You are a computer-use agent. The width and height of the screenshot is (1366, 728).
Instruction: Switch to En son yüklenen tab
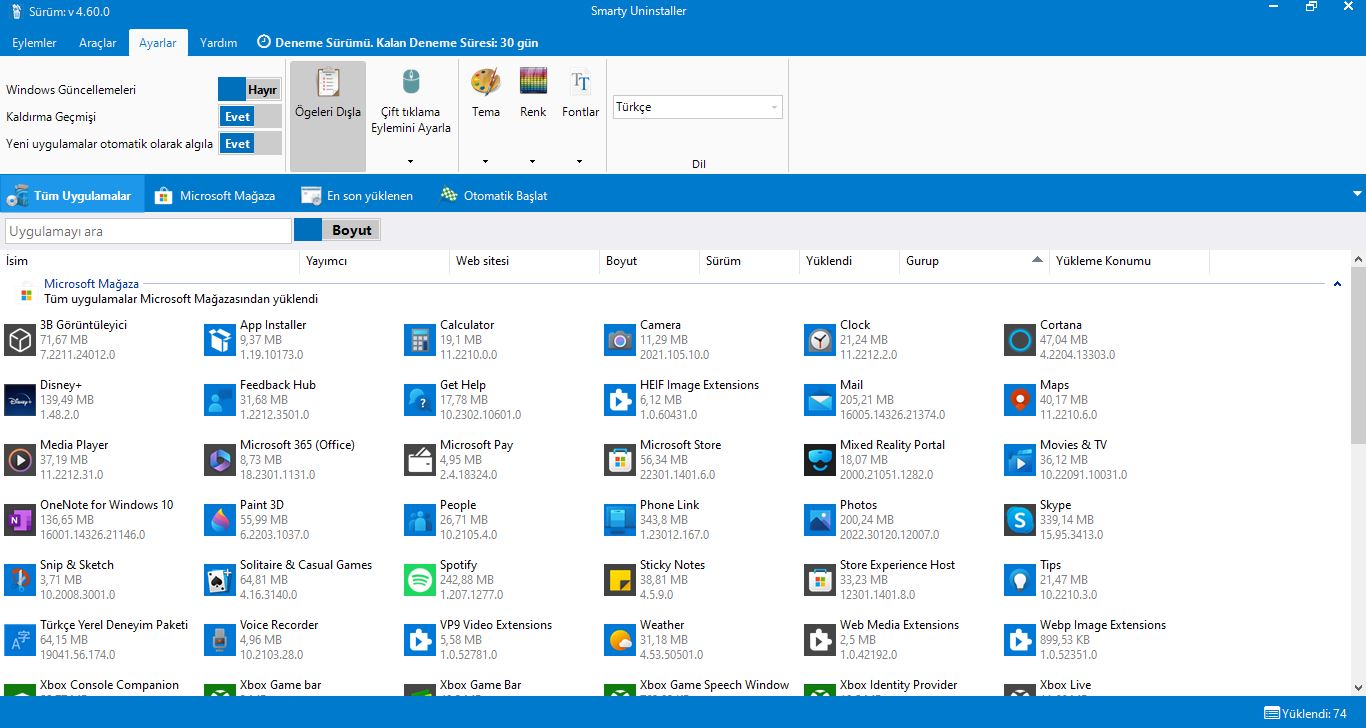pos(358,195)
